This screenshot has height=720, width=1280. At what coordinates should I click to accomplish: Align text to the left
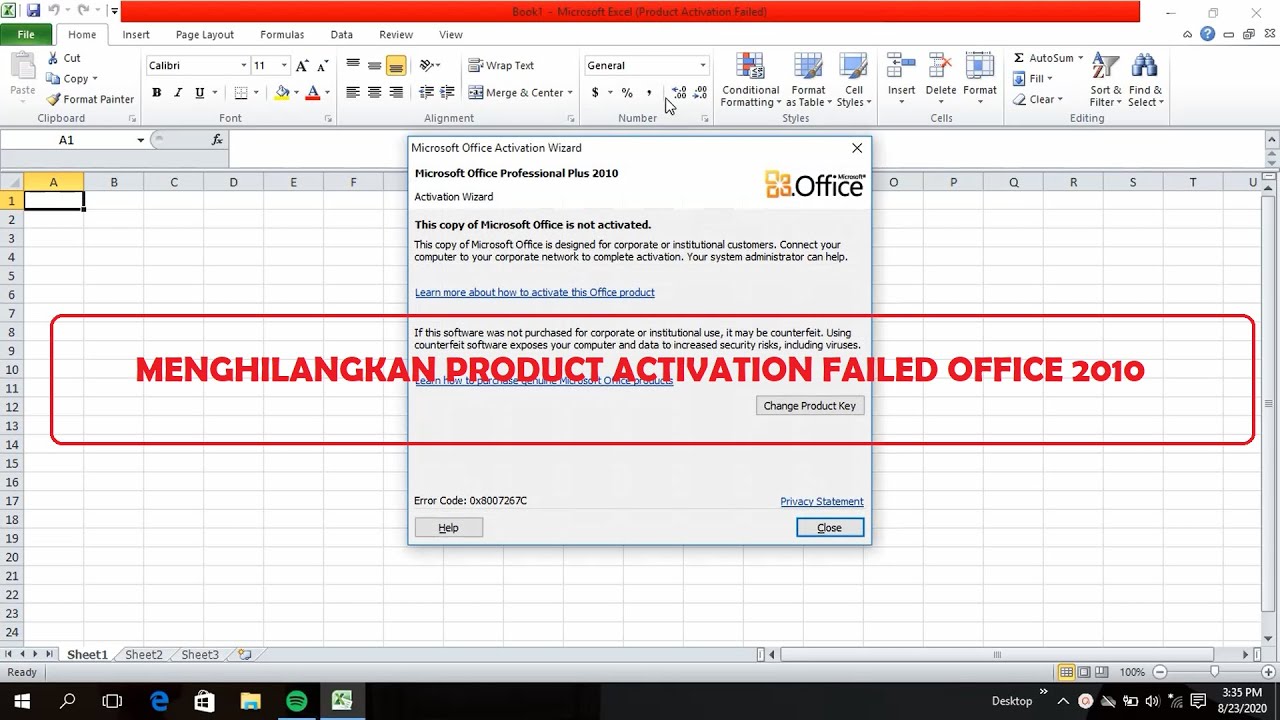[353, 93]
